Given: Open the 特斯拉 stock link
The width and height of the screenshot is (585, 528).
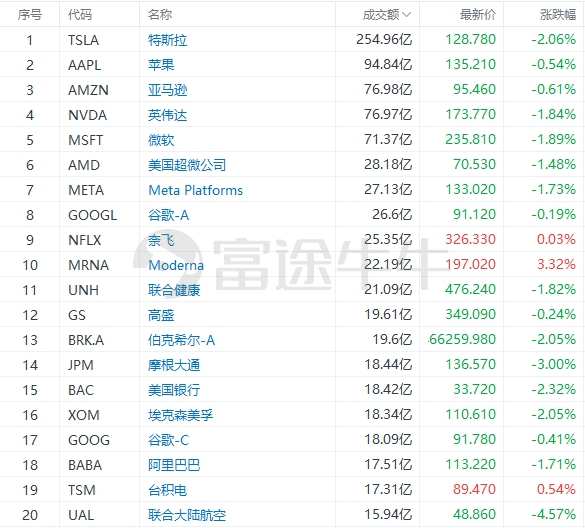Looking at the screenshot, I should pos(168,40).
